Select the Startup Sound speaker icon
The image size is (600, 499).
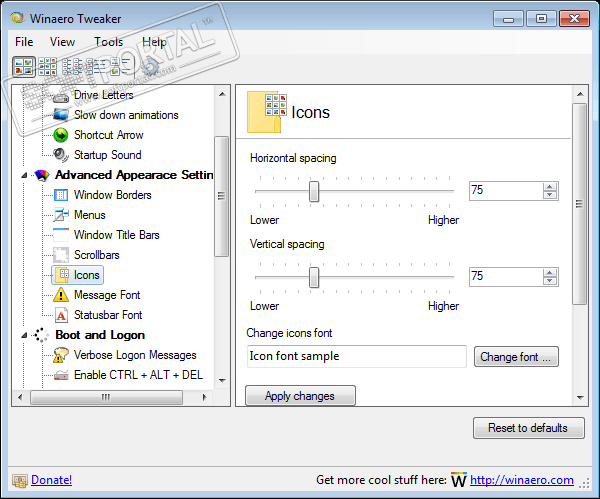tap(60, 155)
